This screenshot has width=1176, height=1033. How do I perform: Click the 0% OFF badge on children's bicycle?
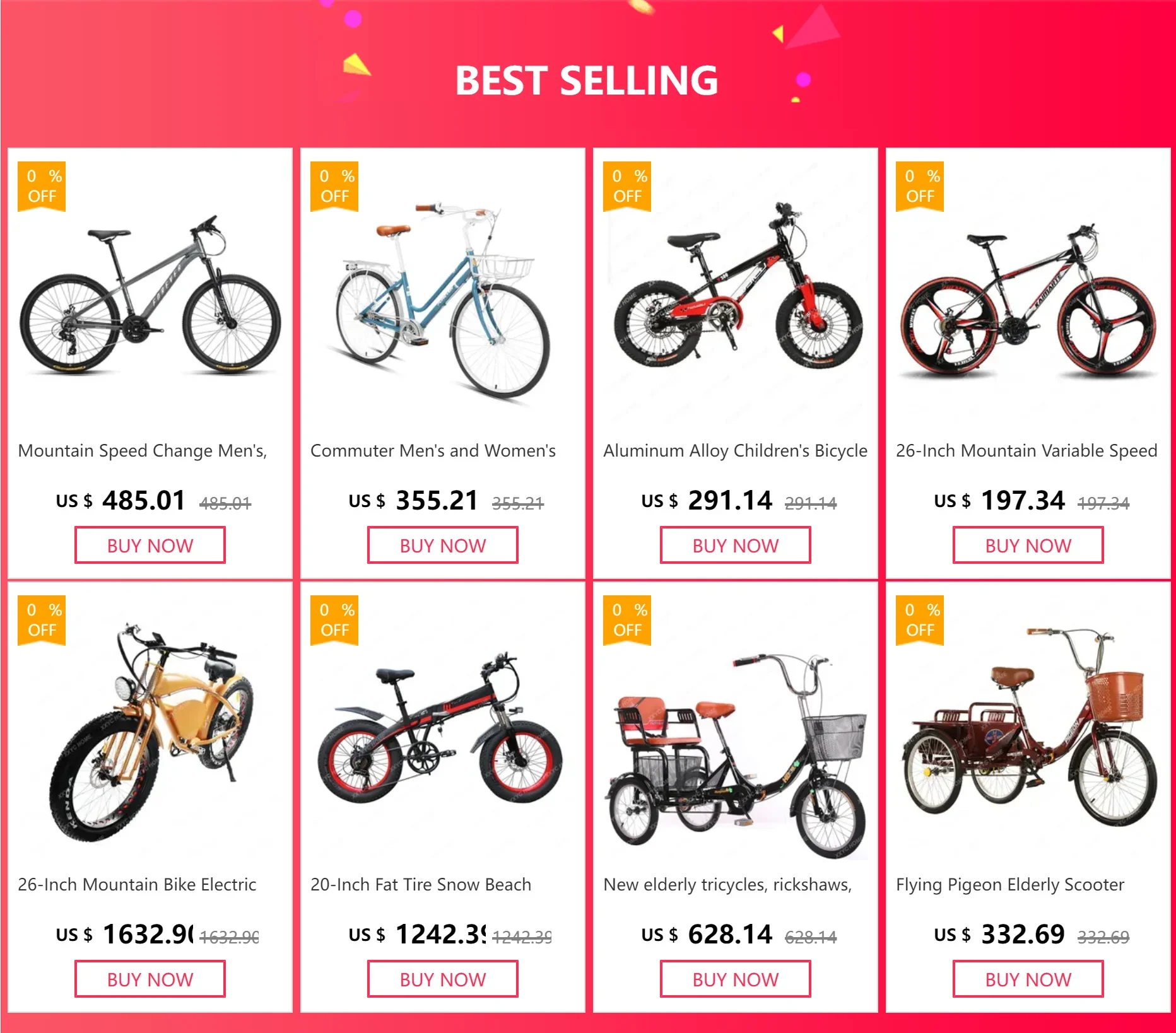pos(627,186)
